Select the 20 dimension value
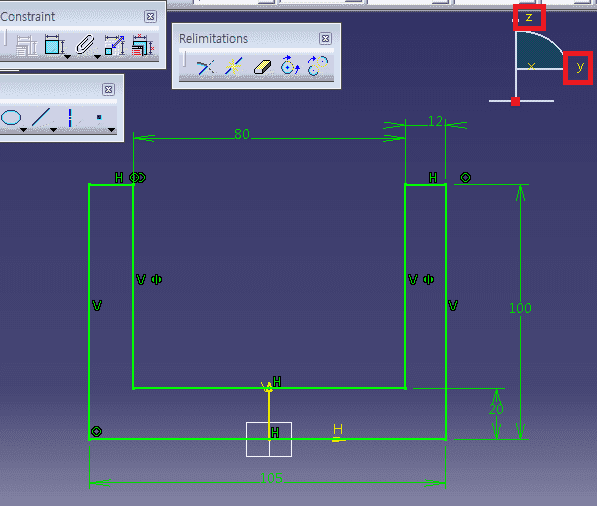 coord(496,409)
